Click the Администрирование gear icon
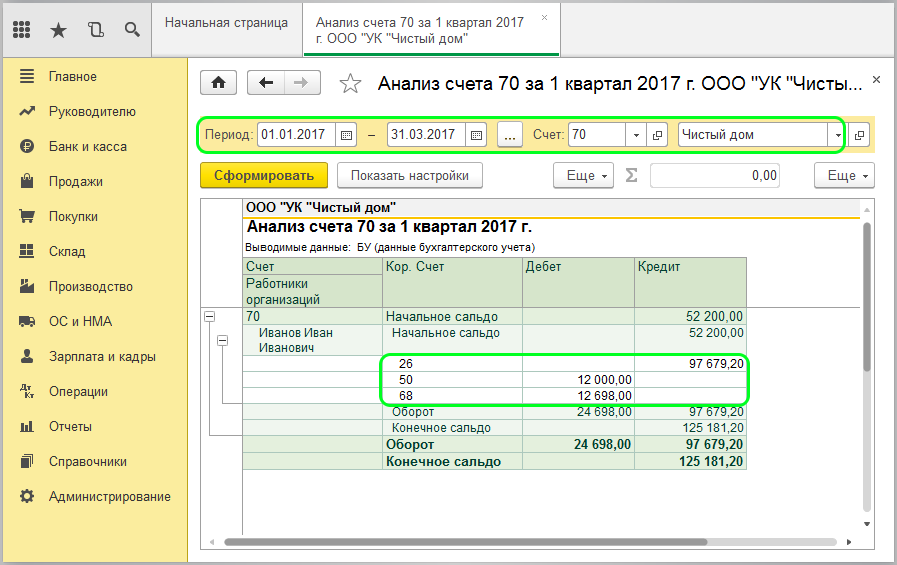The width and height of the screenshot is (897, 565). coord(27,496)
